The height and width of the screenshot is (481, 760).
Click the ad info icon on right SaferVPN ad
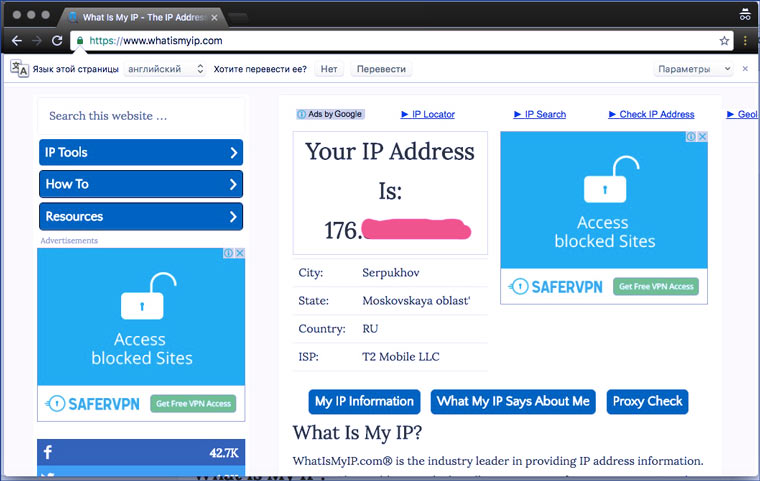(x=691, y=137)
